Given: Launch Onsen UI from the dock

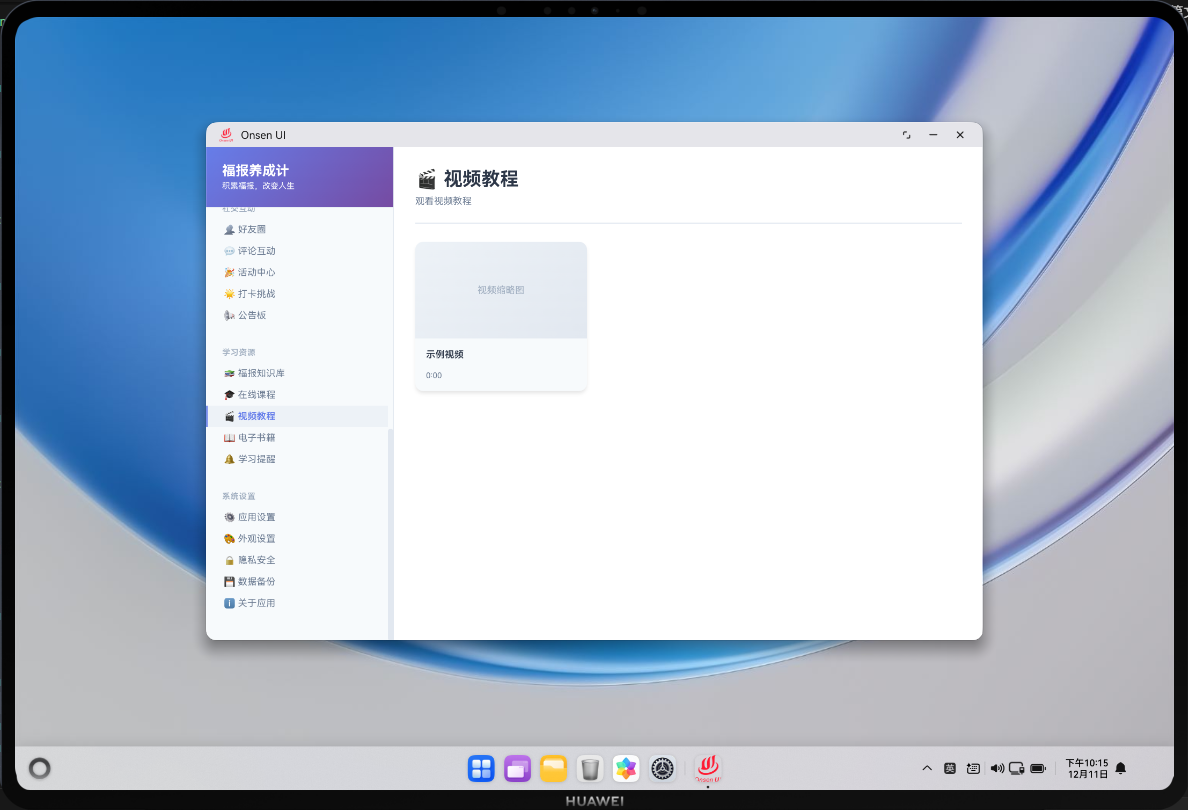Looking at the screenshot, I should (x=708, y=768).
